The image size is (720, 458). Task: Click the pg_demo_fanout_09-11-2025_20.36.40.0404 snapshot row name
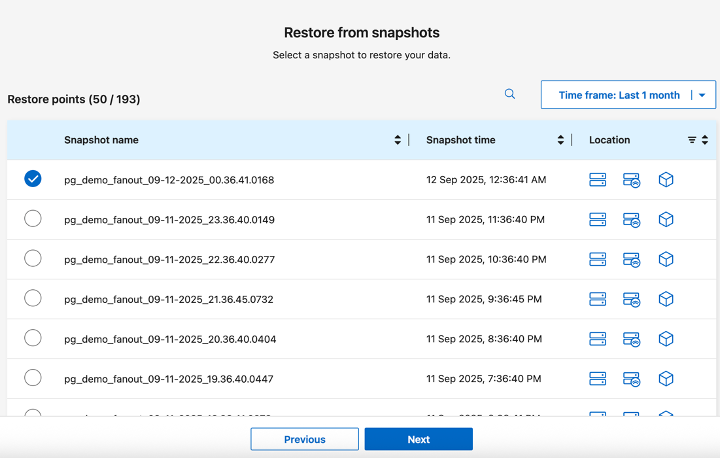tap(170, 339)
